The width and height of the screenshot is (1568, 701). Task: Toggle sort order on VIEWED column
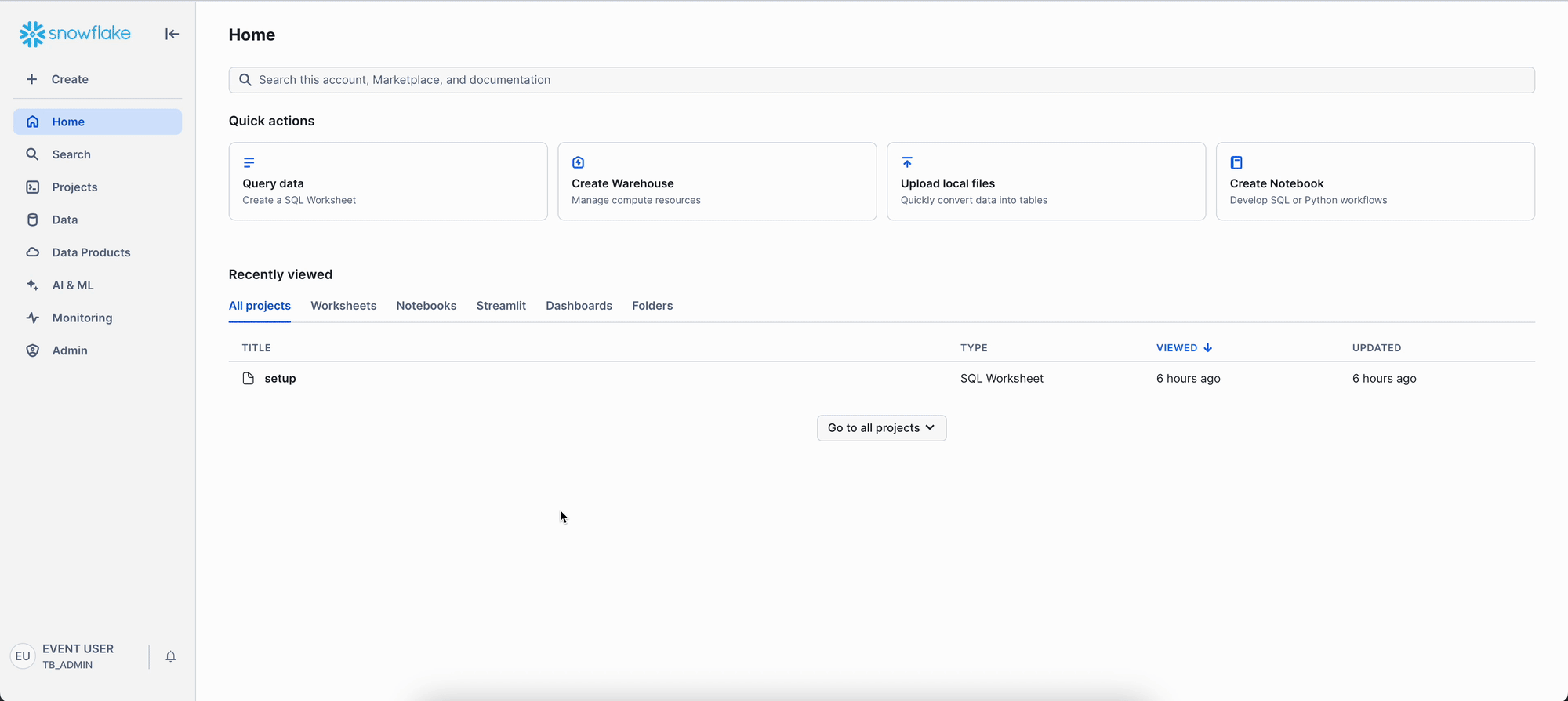coord(1183,348)
